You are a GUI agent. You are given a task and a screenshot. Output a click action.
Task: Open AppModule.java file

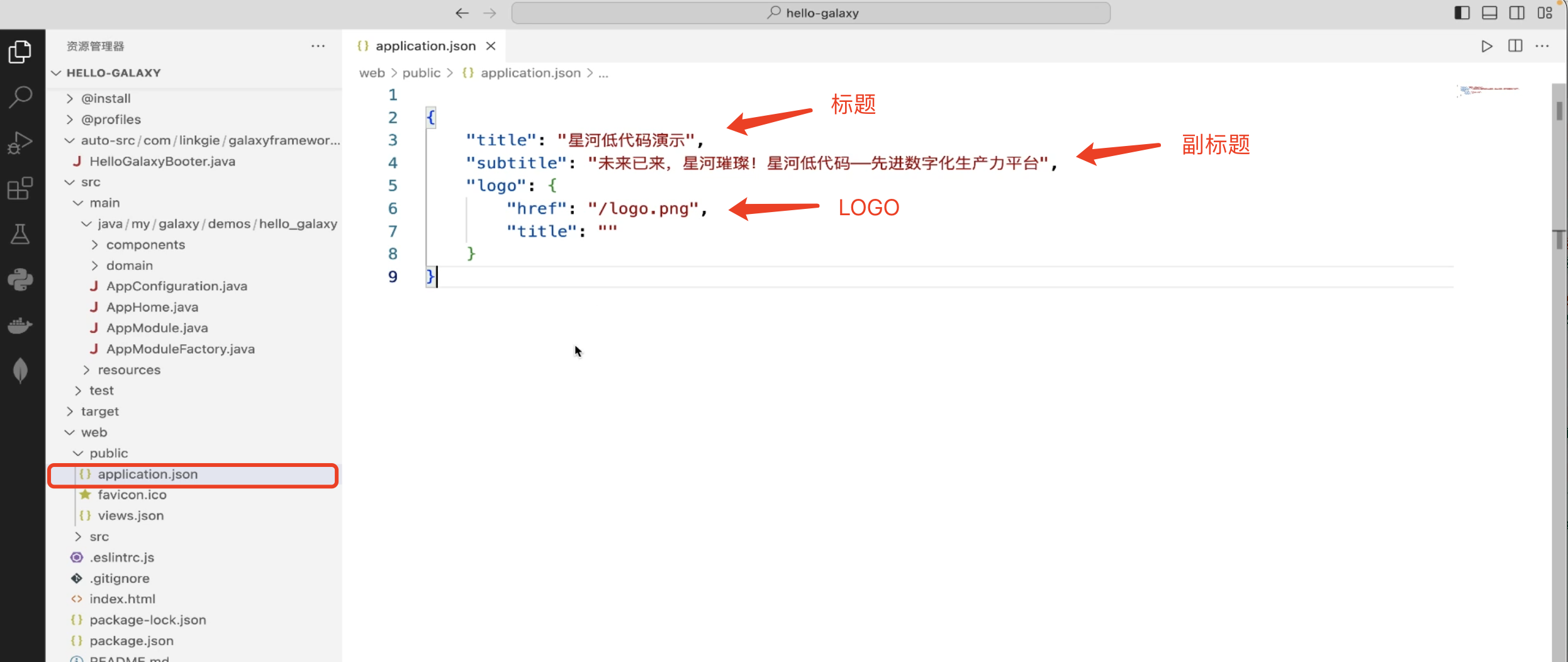(194, 328)
